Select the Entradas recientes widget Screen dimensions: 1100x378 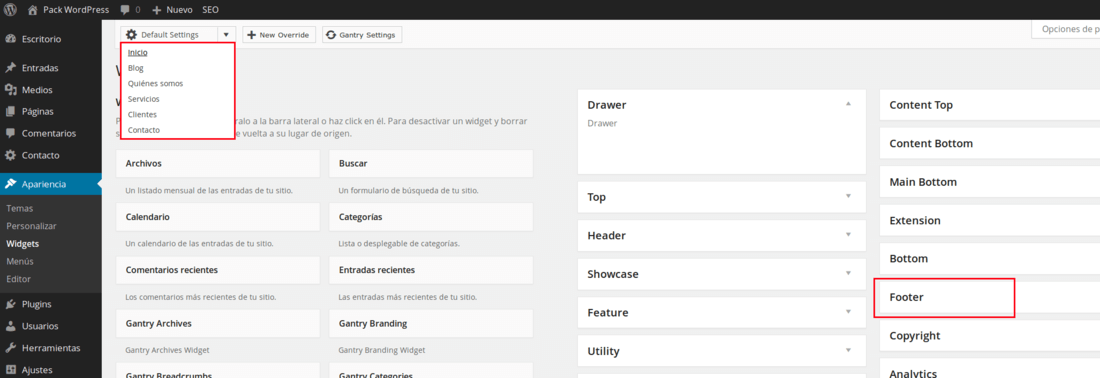click(x=431, y=270)
